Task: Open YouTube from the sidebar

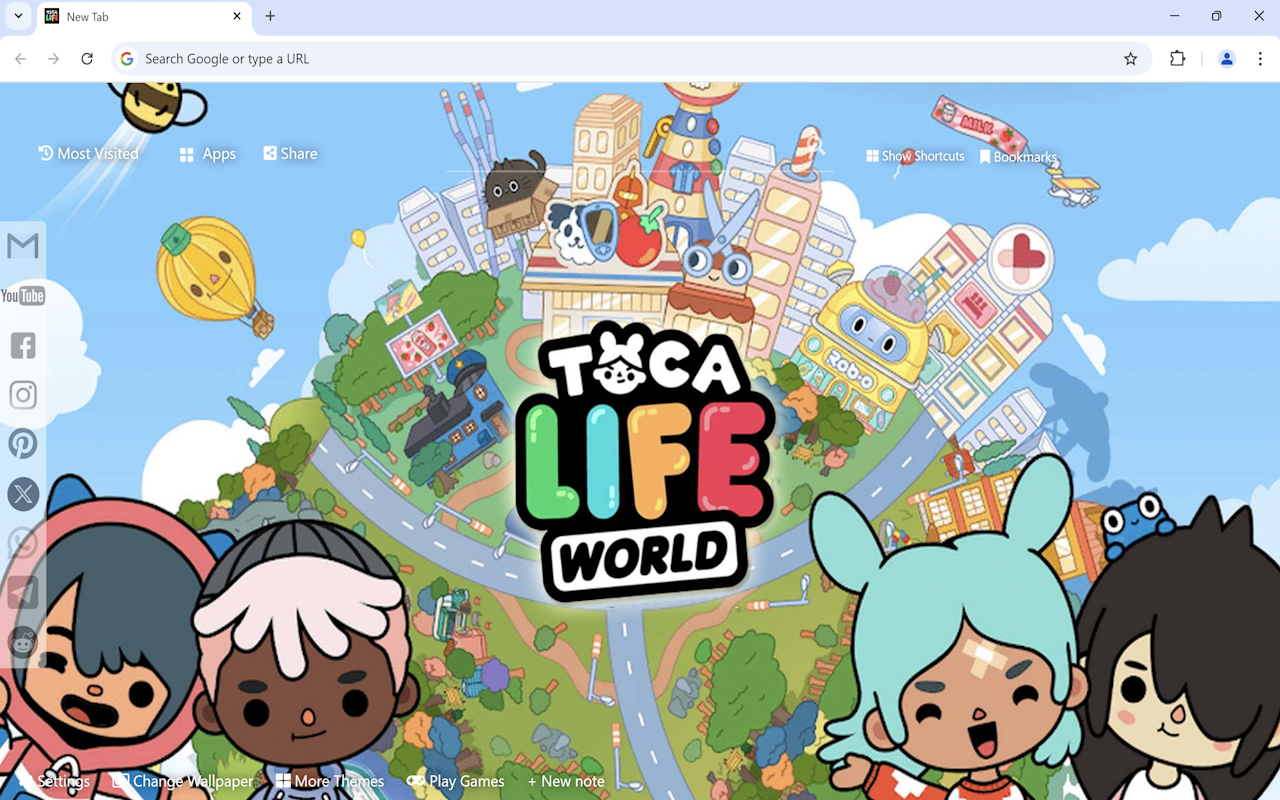Action: point(23,295)
